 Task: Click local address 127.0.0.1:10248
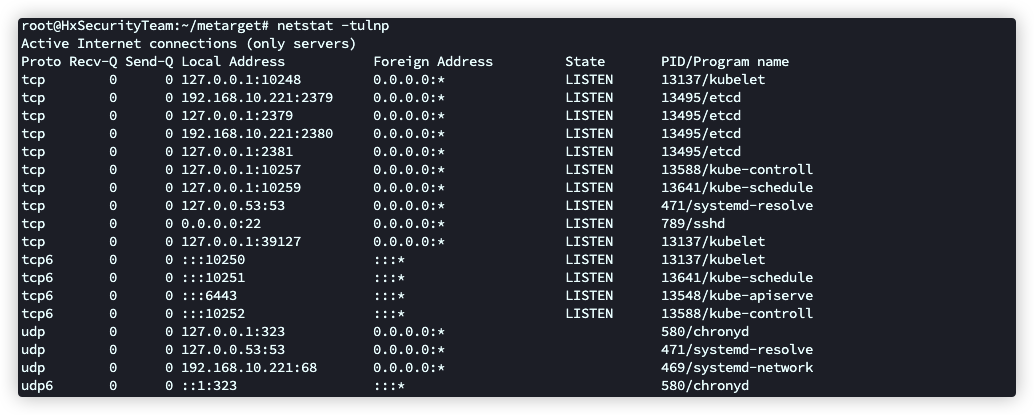[x=241, y=80]
